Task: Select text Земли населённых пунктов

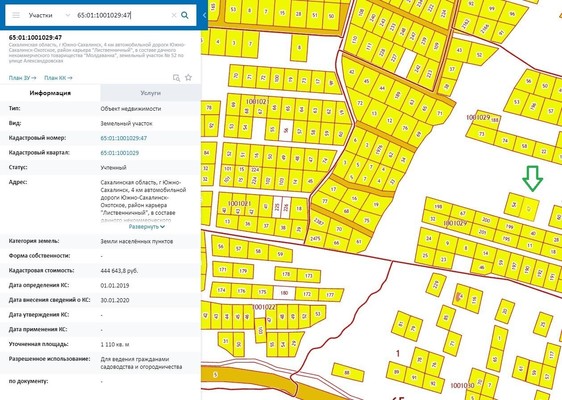Action: tap(137, 242)
